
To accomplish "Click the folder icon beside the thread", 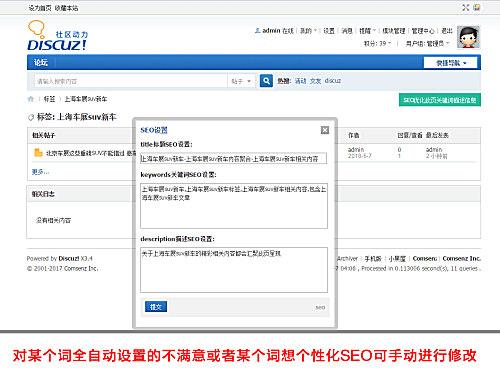I will [38, 153].
